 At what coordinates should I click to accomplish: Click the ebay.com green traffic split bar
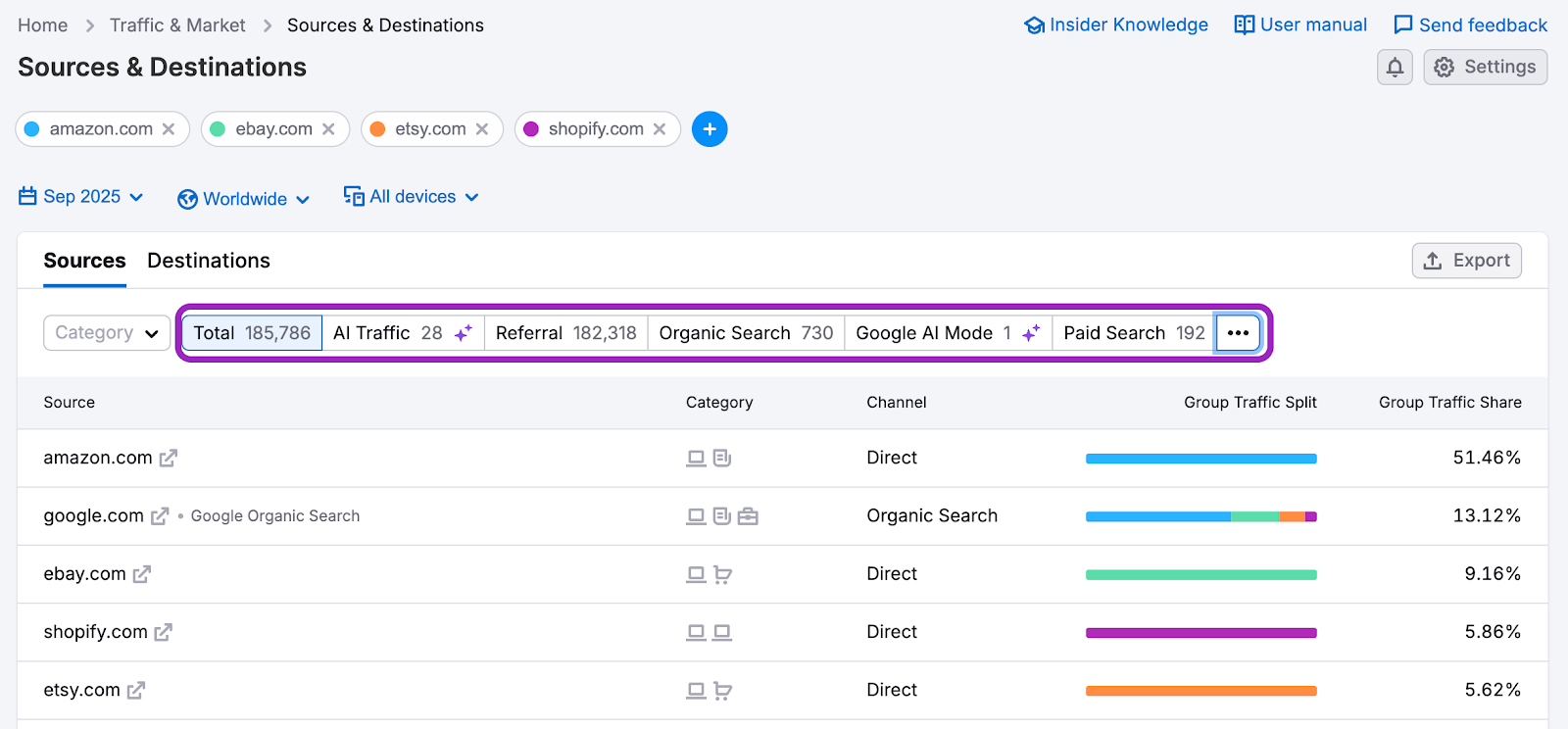1201,575
